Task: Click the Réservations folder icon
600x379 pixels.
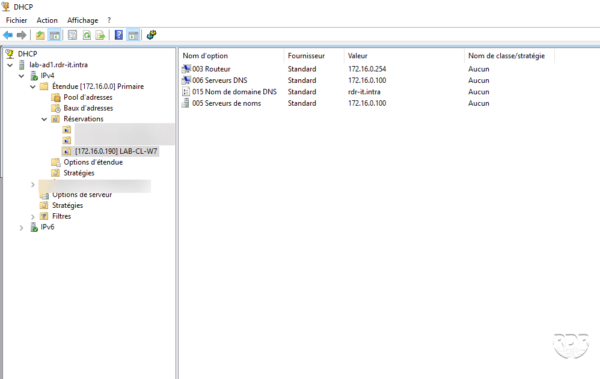Action: pos(56,119)
